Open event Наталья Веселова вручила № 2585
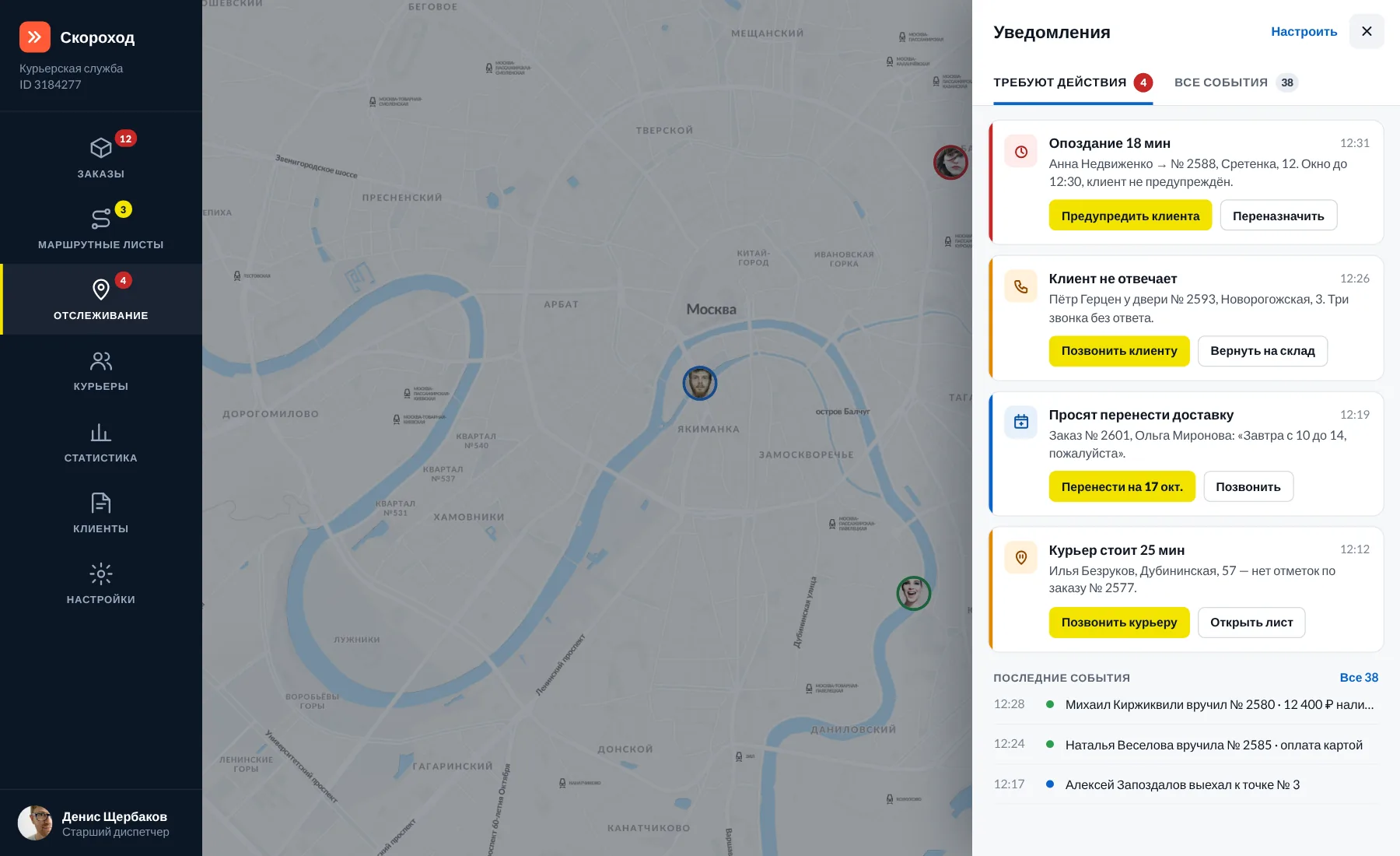Image resolution: width=1400 pixels, height=856 pixels. tap(1186, 745)
